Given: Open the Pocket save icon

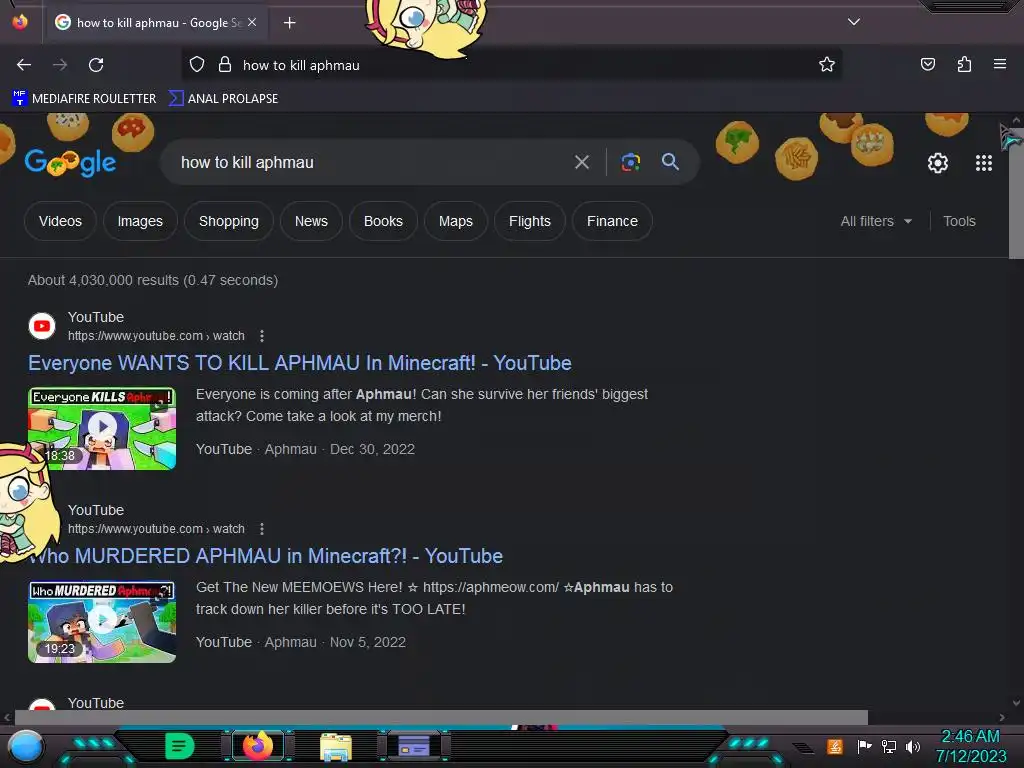Looking at the screenshot, I should coord(927,64).
